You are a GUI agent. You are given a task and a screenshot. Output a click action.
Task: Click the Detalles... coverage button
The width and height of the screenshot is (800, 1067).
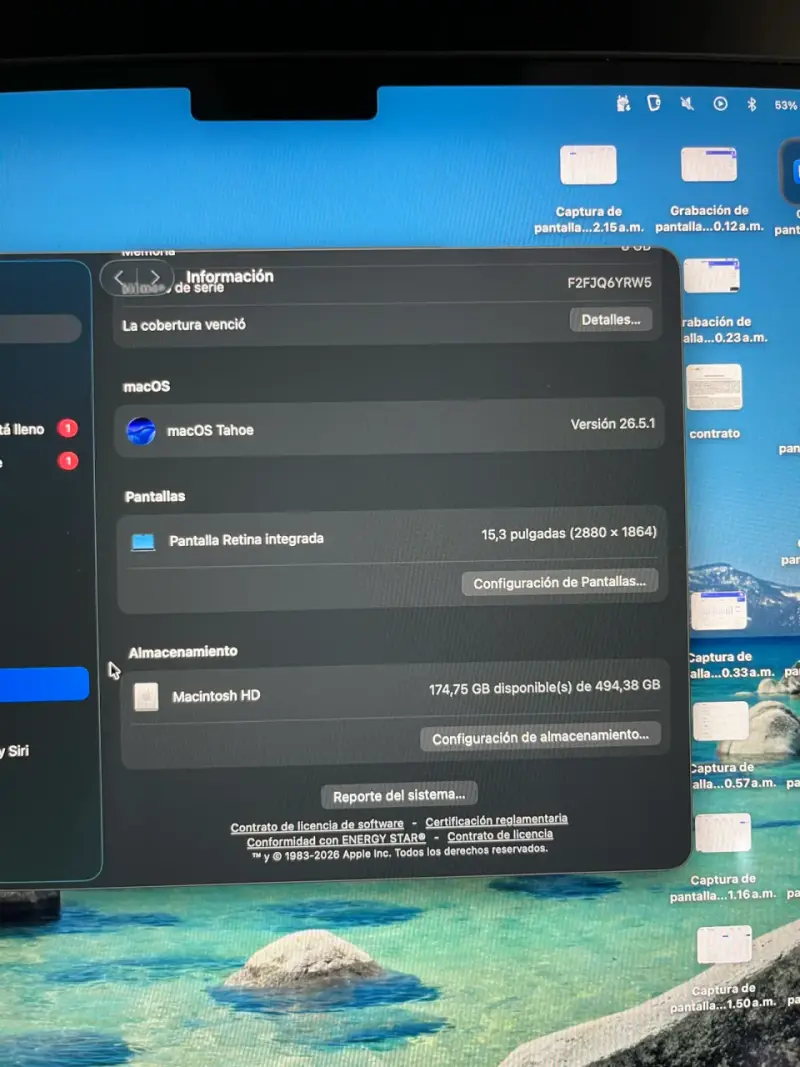[x=610, y=320]
